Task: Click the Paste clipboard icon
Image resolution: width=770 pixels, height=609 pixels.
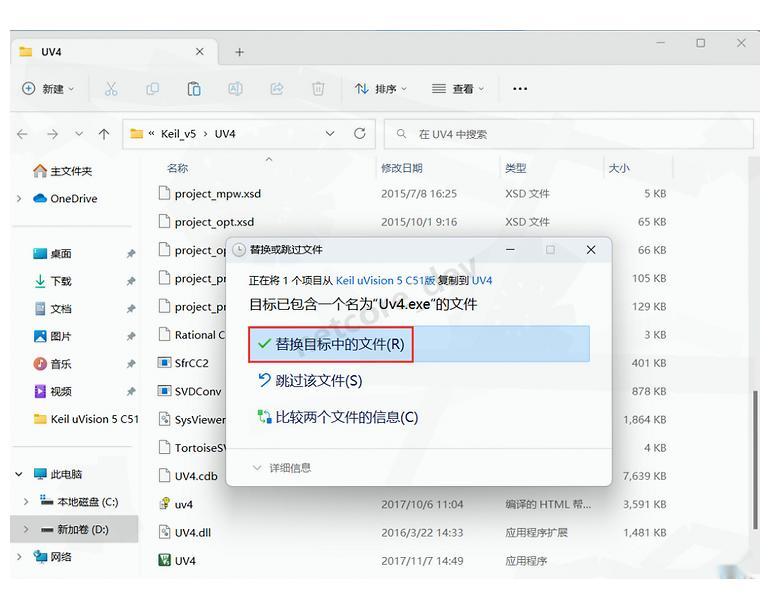Action: 194,89
